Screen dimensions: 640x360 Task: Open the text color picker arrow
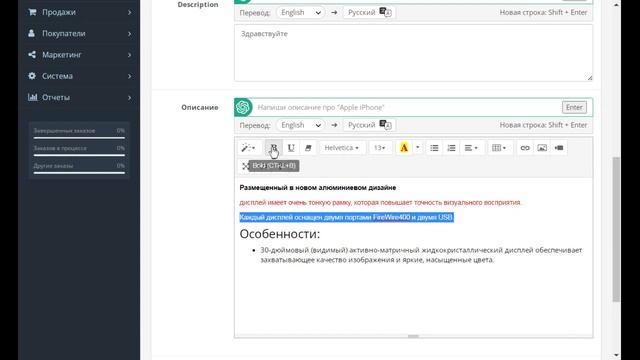coord(418,148)
